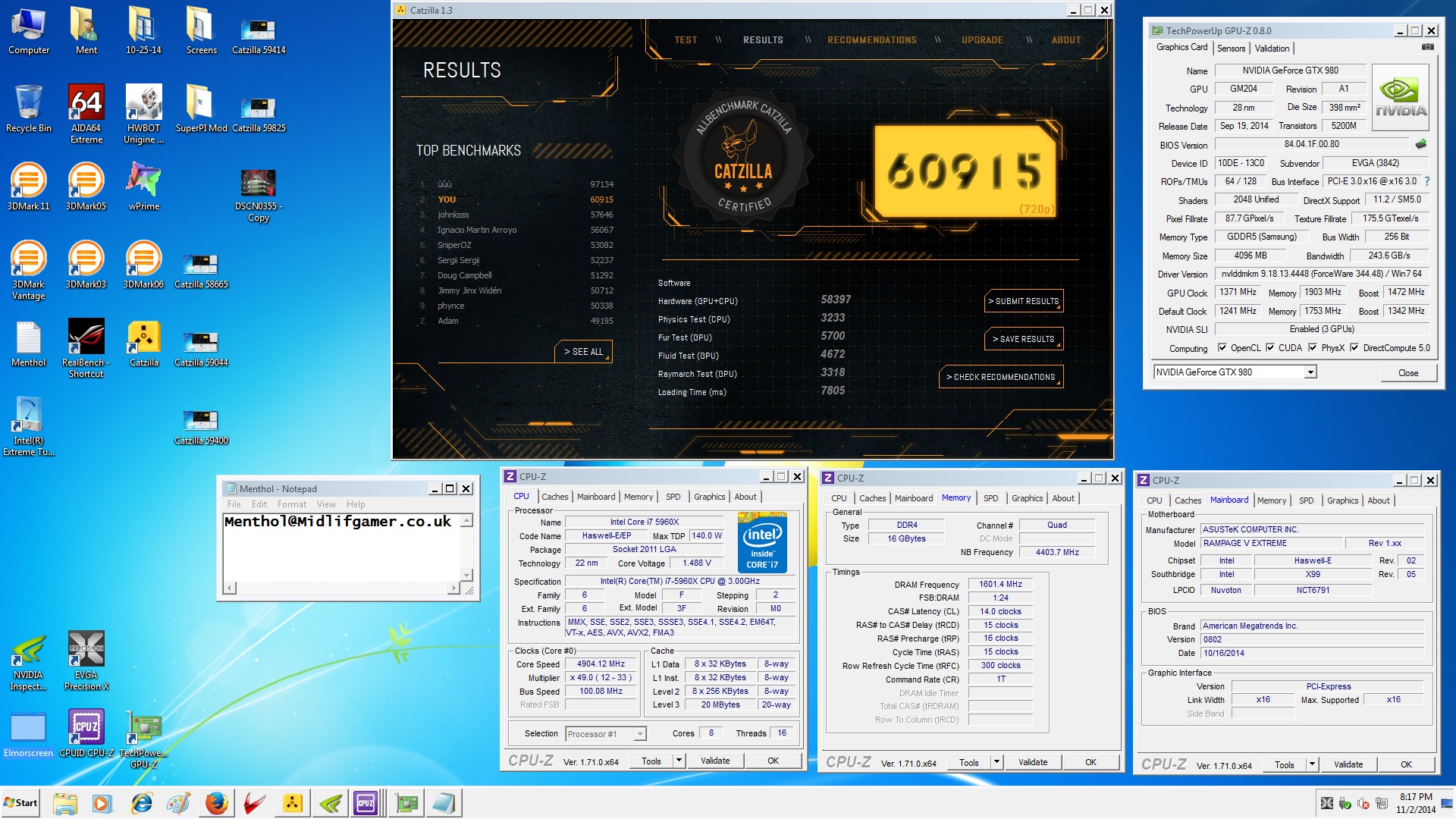Toggle the PhysX checkbox in GPU-Z
Screen dimensions: 1456x819
click(x=1313, y=348)
